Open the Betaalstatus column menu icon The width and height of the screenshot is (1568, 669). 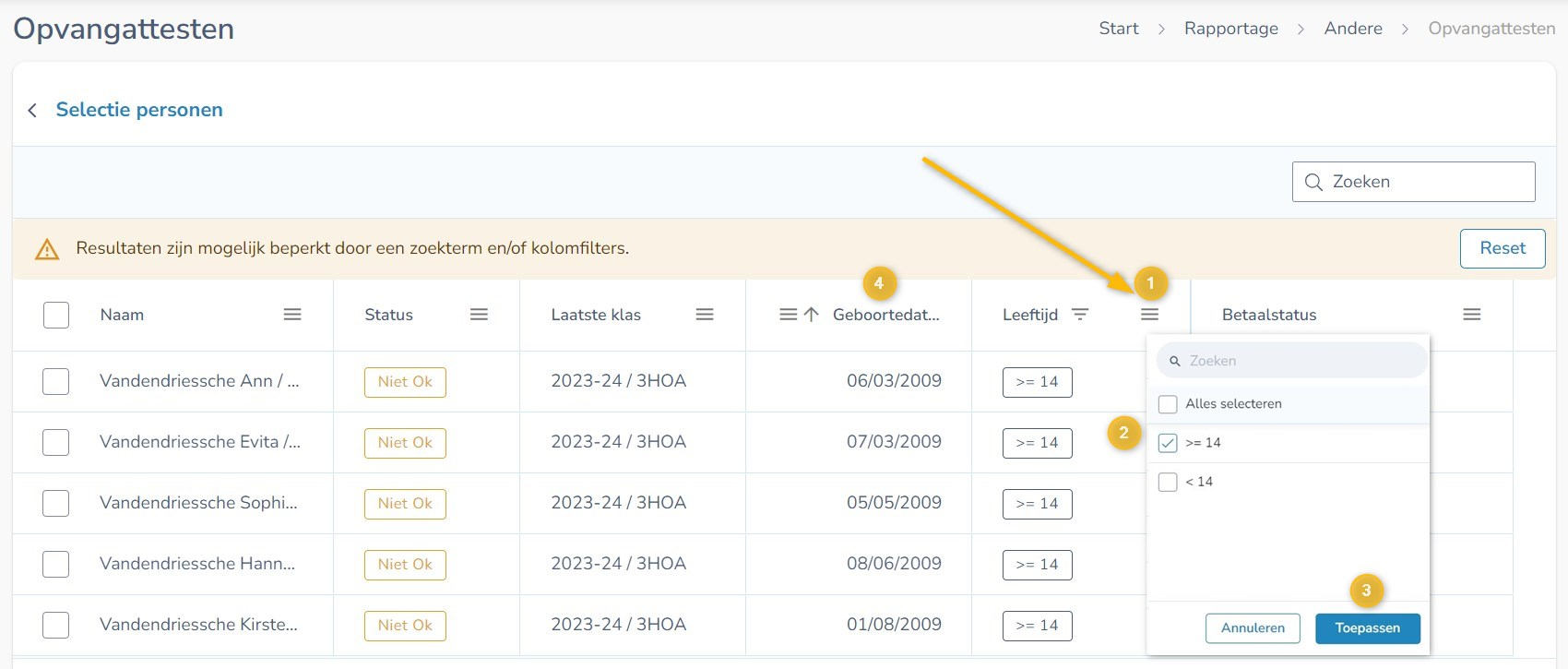pyautogui.click(x=1471, y=315)
